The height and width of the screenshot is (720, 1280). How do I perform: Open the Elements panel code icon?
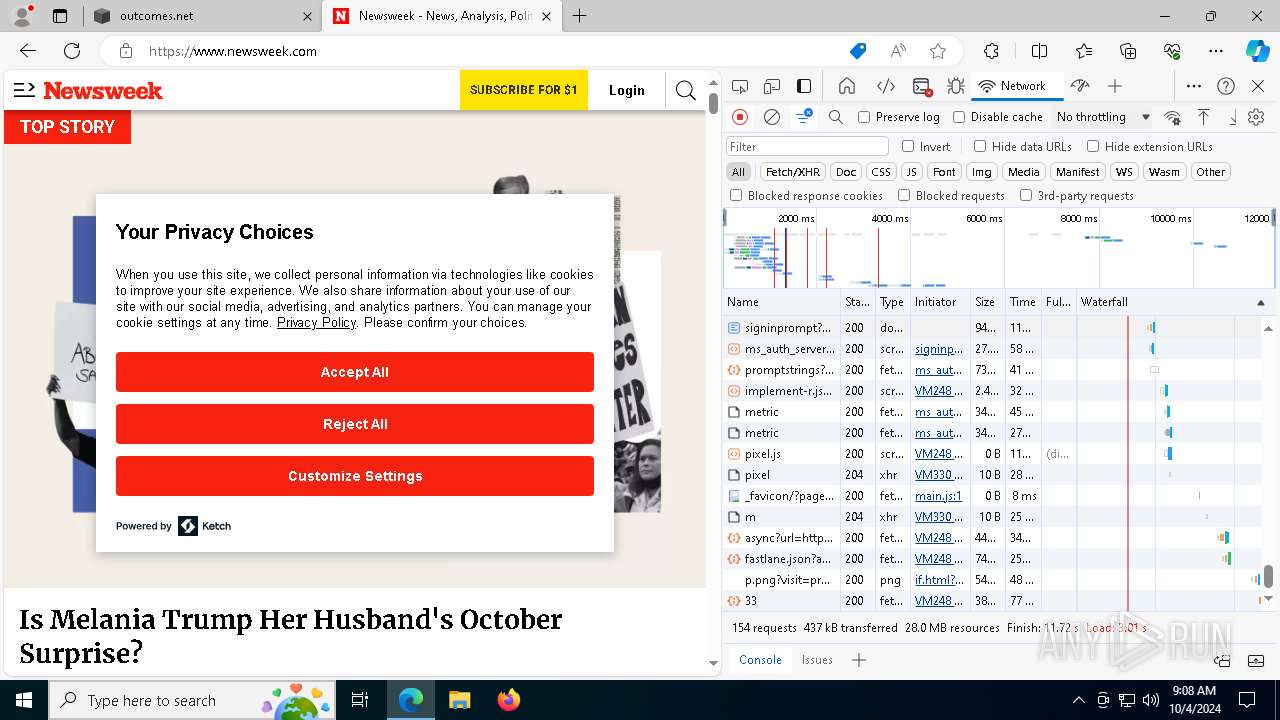885,86
